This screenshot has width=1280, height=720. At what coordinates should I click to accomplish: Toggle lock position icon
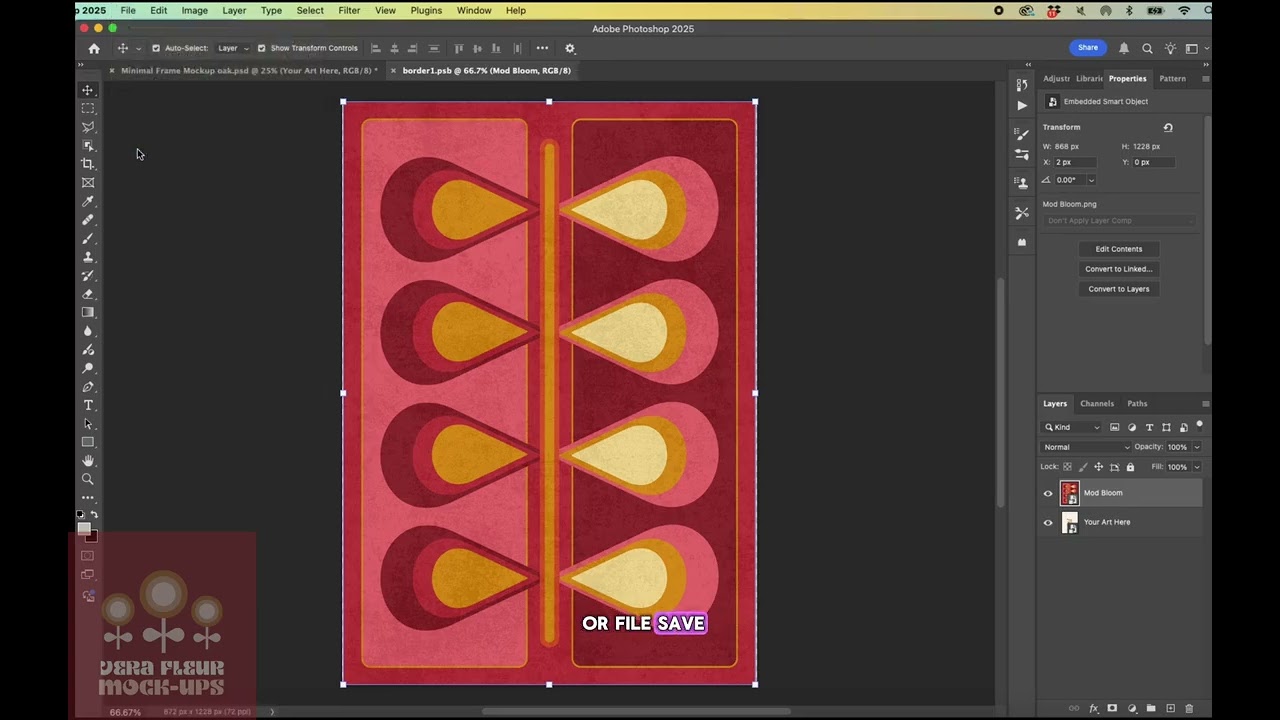1099,467
